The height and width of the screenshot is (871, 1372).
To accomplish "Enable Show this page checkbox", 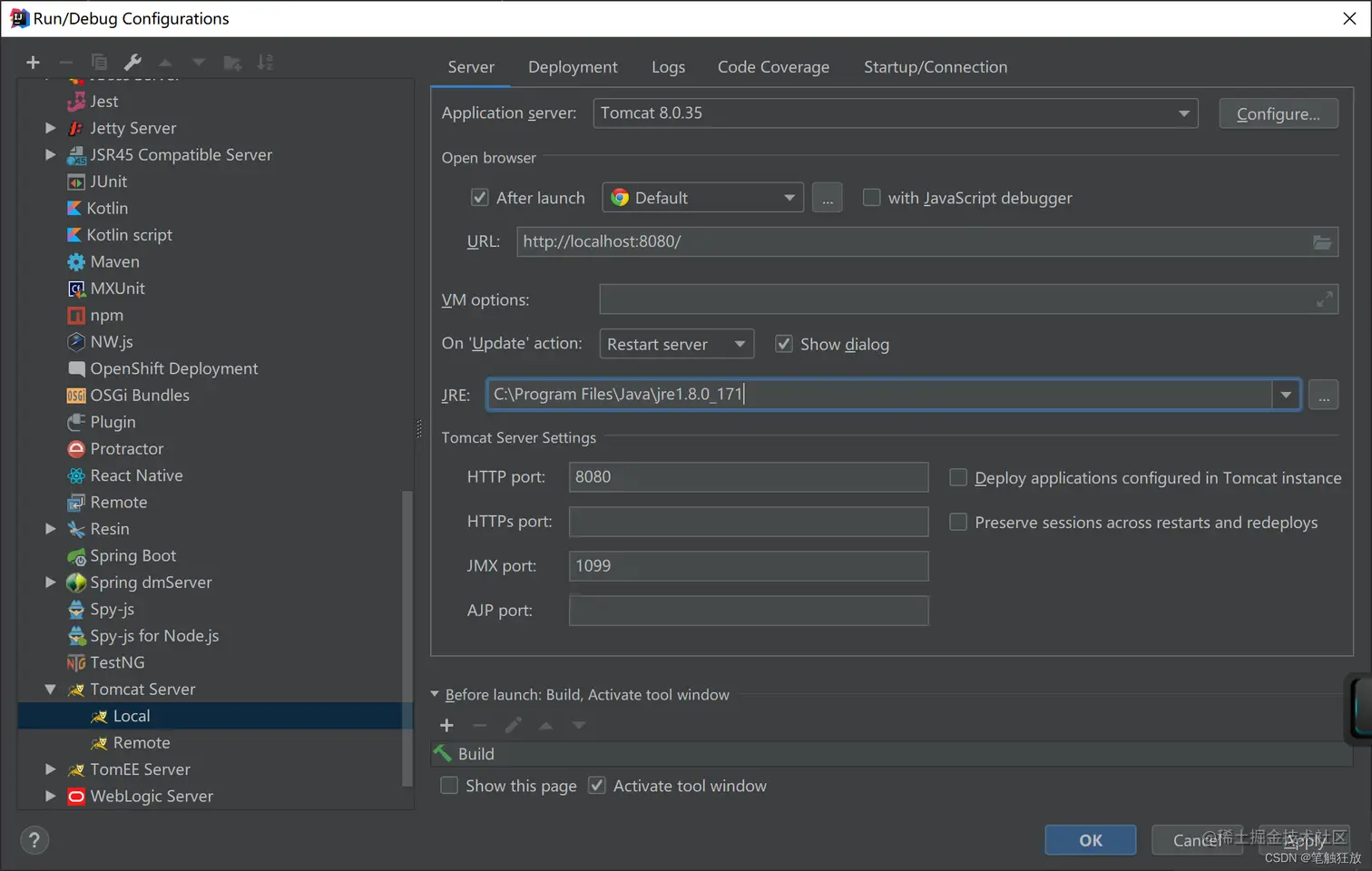I will click(x=449, y=786).
